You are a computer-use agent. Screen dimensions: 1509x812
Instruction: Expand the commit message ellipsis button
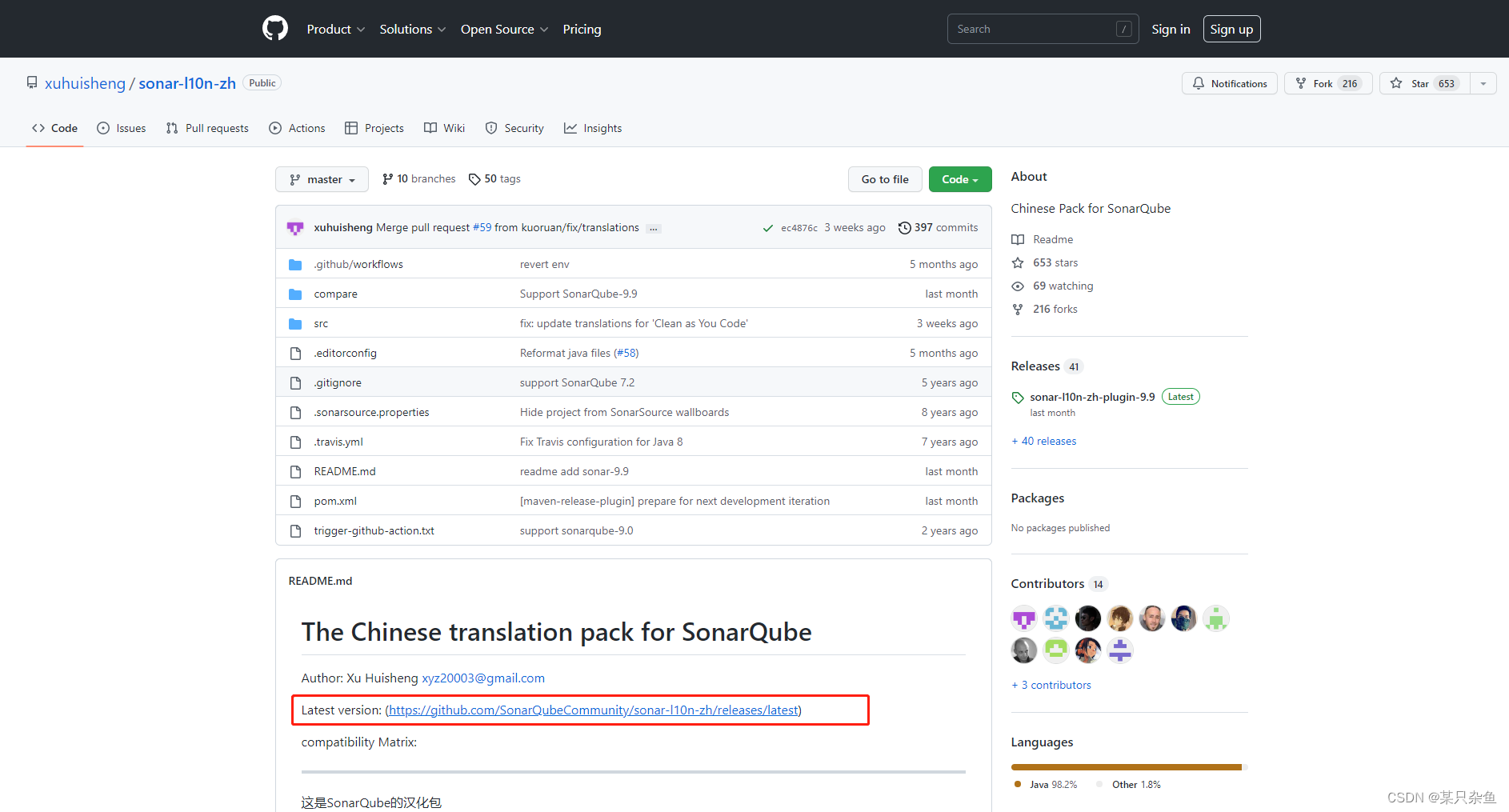click(x=654, y=228)
